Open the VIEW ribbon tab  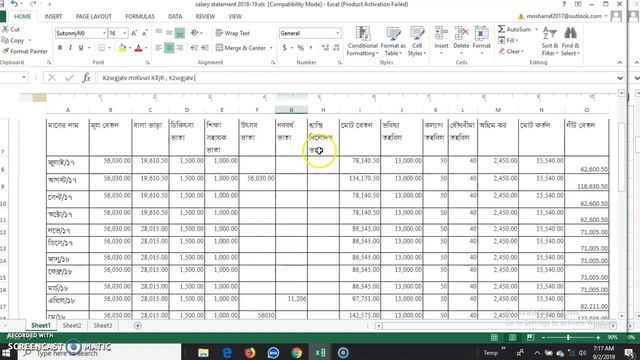coord(235,16)
